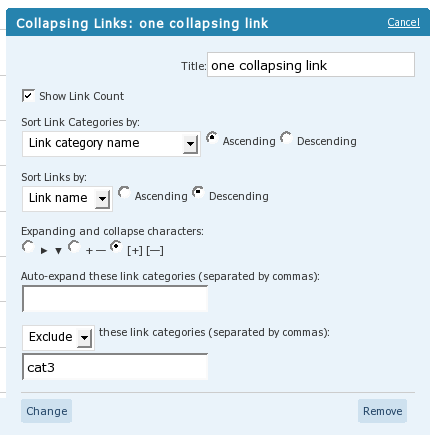The height and width of the screenshot is (435, 447).
Task: Click the Change button
Action: [x=47, y=411]
